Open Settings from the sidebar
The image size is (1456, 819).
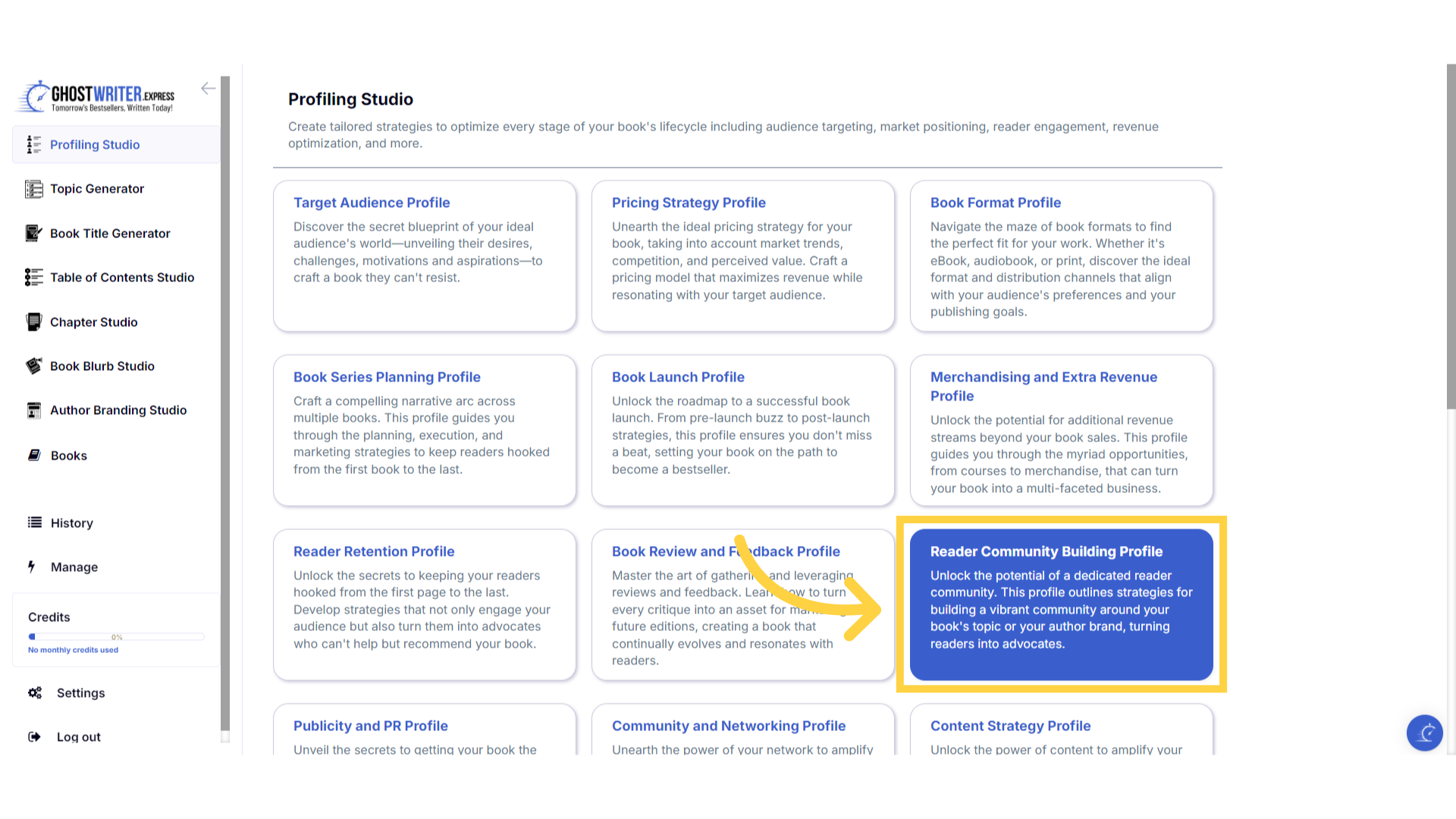point(80,693)
